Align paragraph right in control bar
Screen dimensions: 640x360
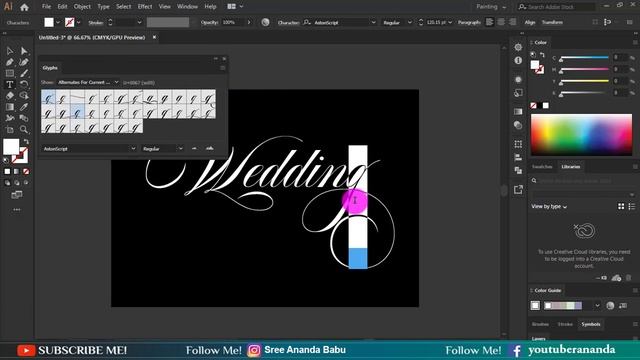[512, 22]
